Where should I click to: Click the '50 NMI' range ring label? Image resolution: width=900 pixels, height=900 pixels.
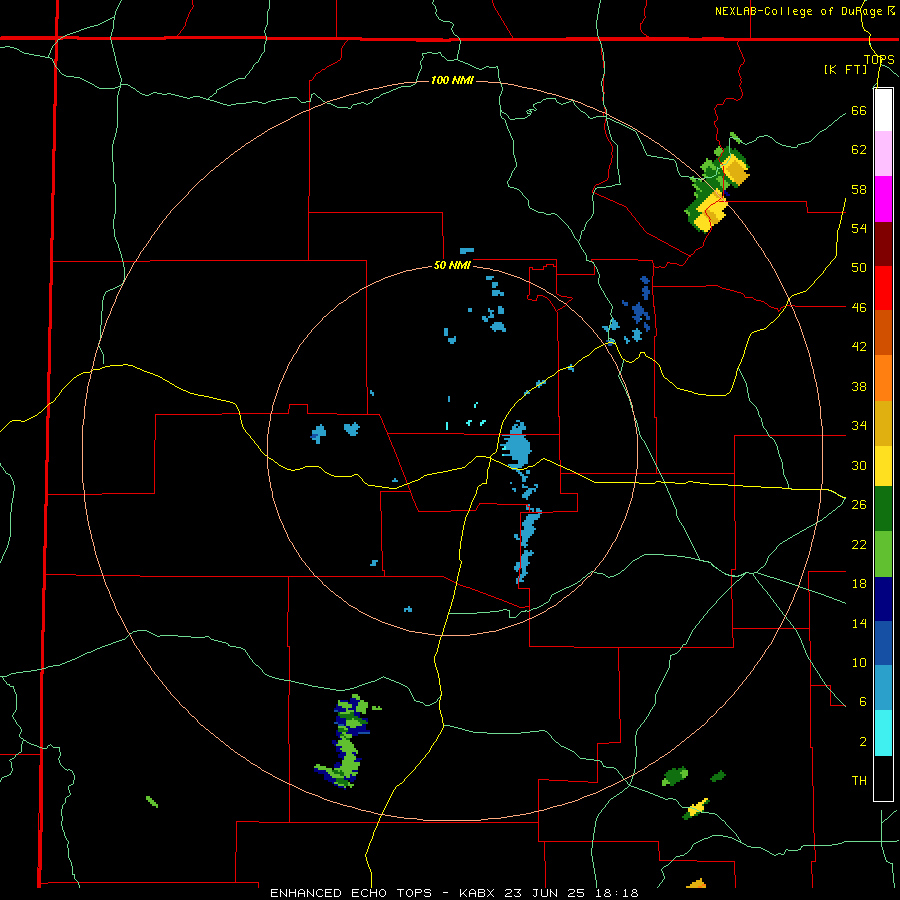pyautogui.click(x=452, y=265)
